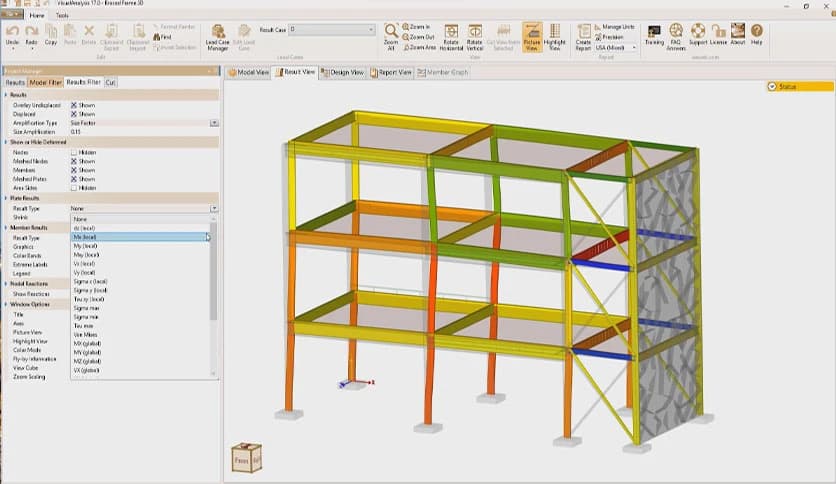
Task: Select Von Mises result type
Action: [x=140, y=335]
